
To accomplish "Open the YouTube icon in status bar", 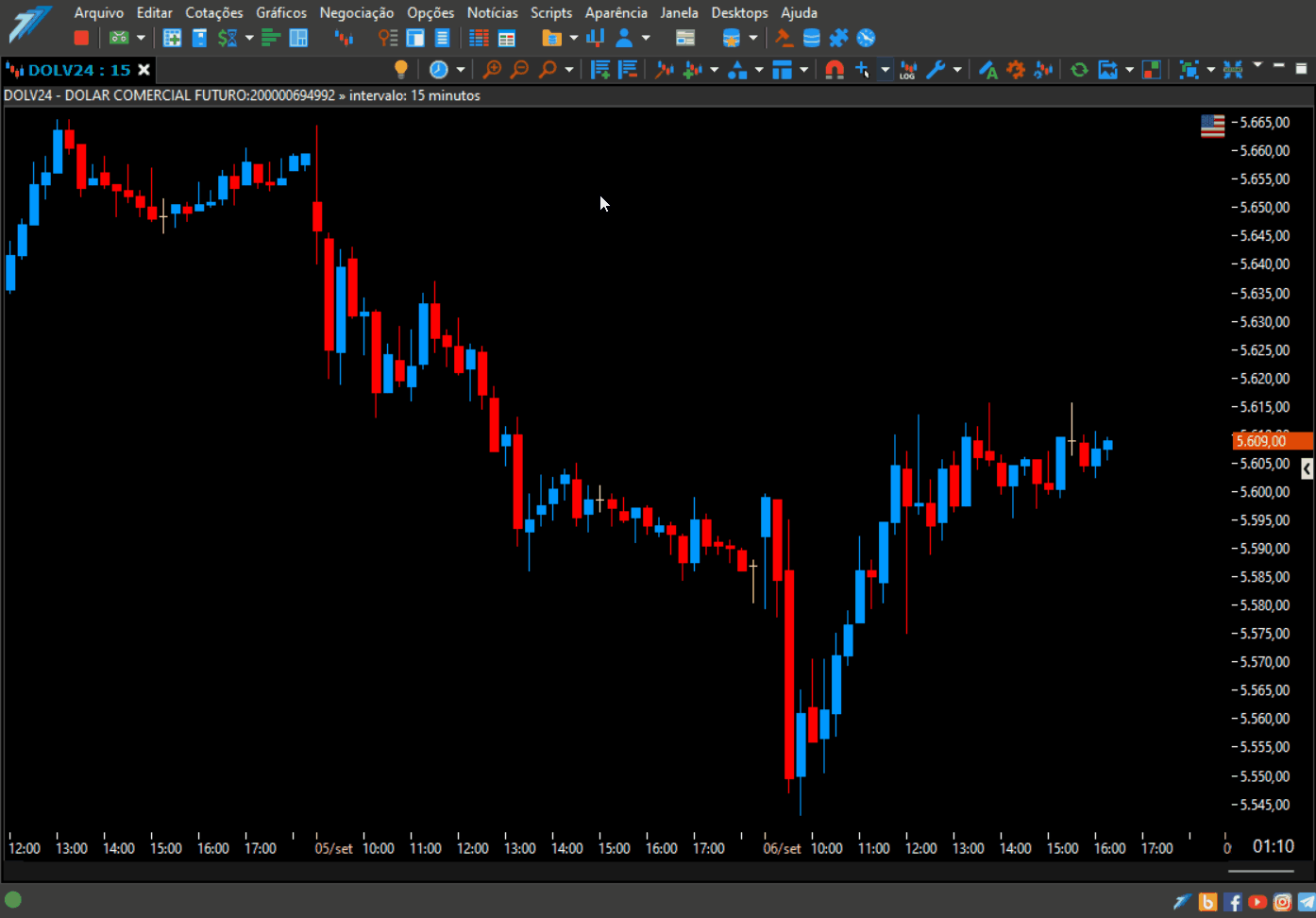I will [x=1257, y=902].
